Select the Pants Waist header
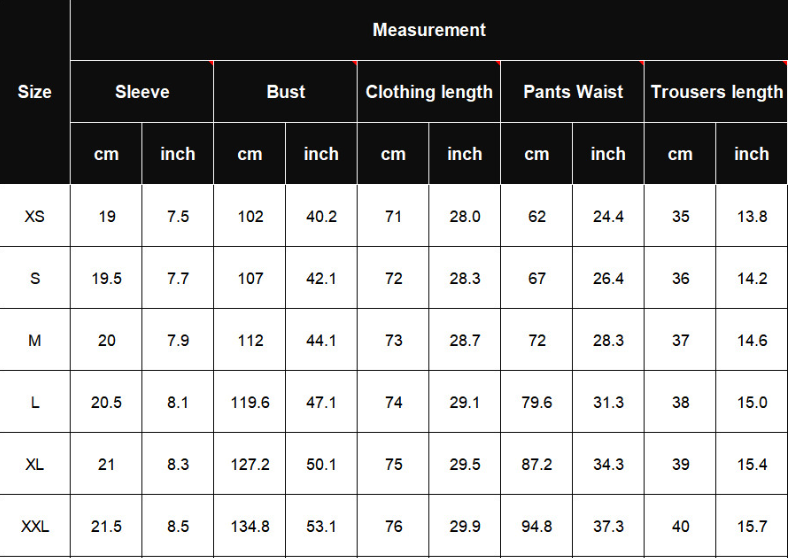Viewport: 788px width, 558px height. tap(572, 91)
